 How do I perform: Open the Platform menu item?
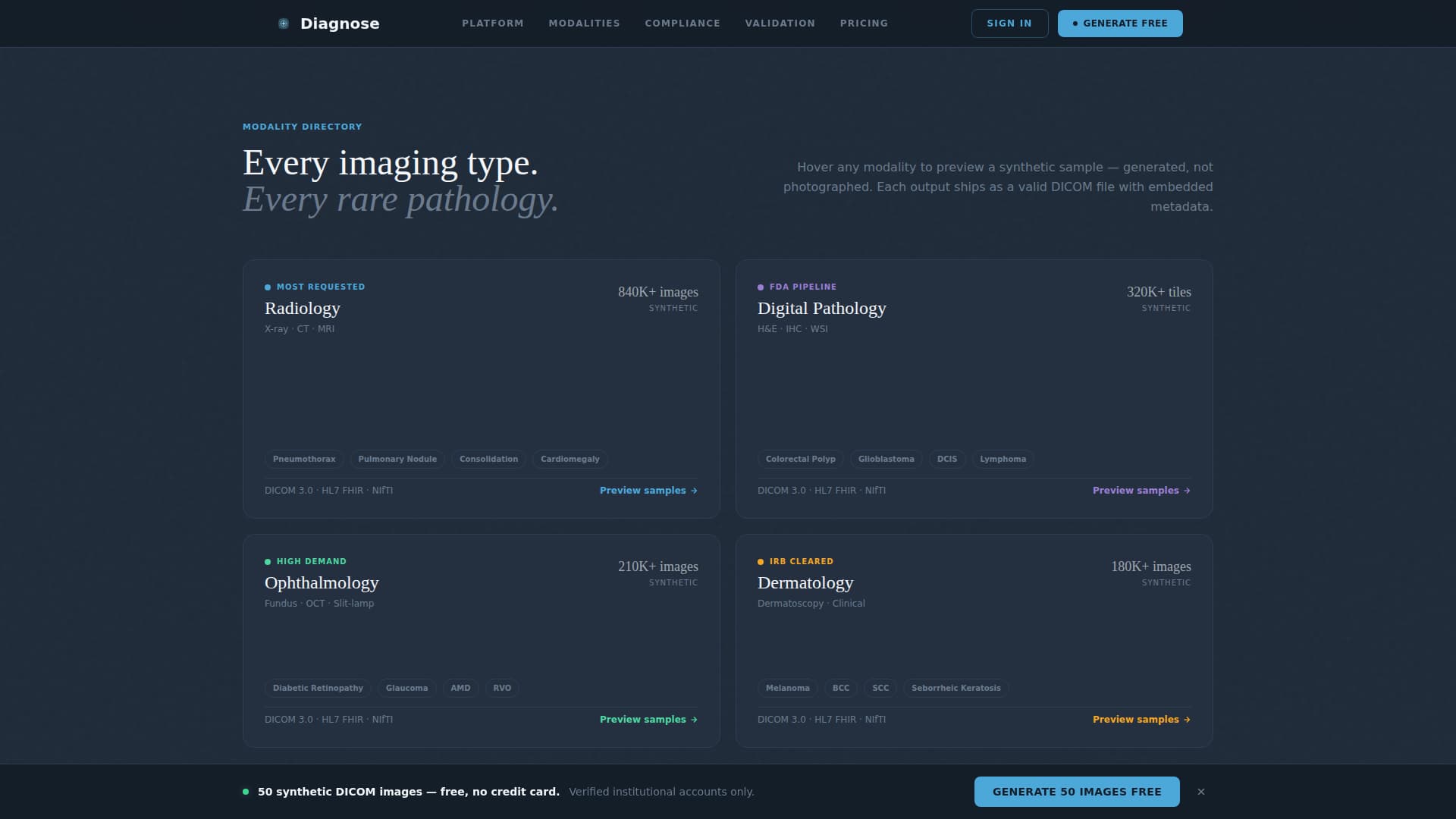point(493,24)
